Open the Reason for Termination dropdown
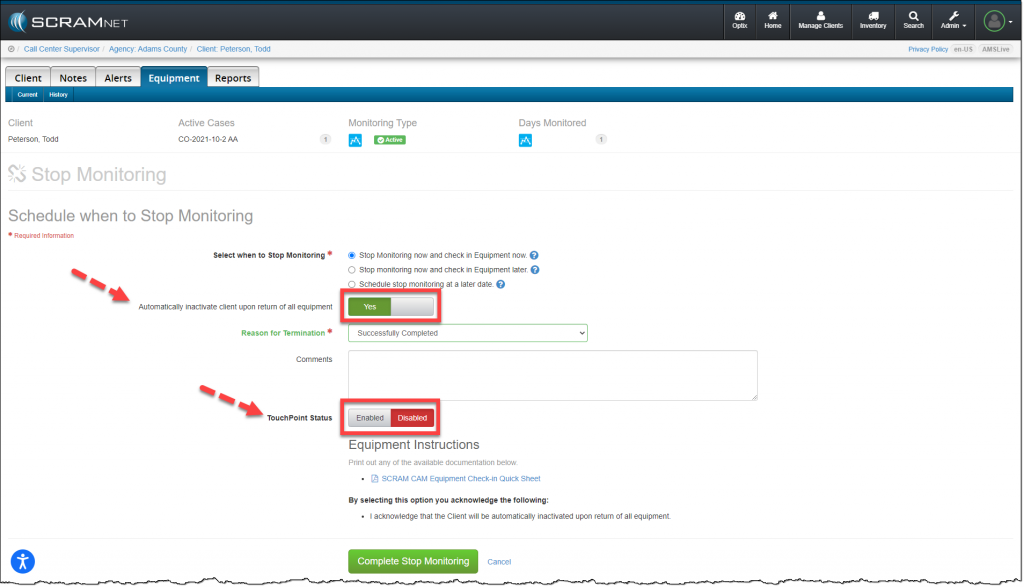 [x=467, y=332]
